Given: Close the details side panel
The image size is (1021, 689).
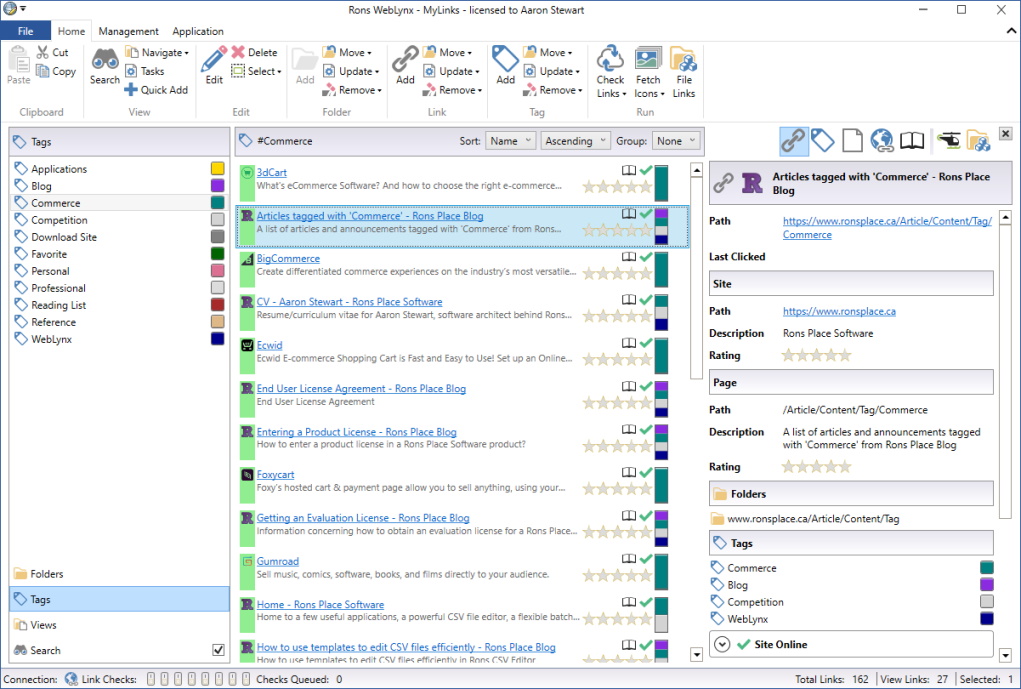Looking at the screenshot, I should click(1005, 134).
